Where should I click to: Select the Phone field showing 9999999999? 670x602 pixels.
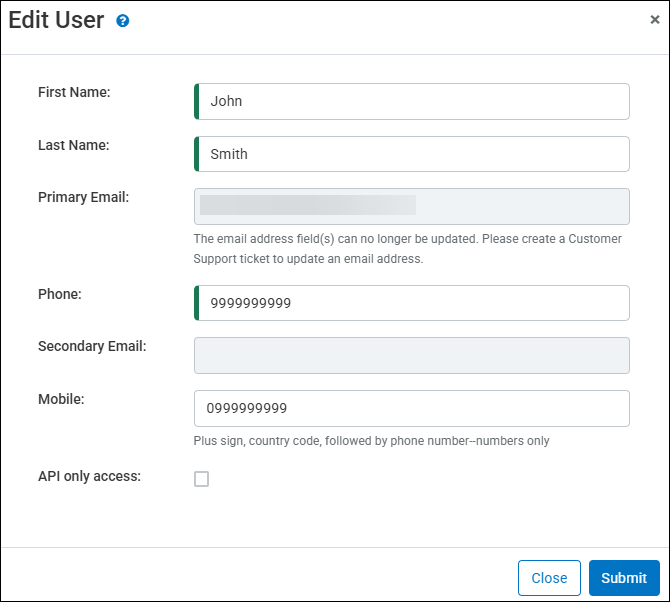click(x=412, y=303)
